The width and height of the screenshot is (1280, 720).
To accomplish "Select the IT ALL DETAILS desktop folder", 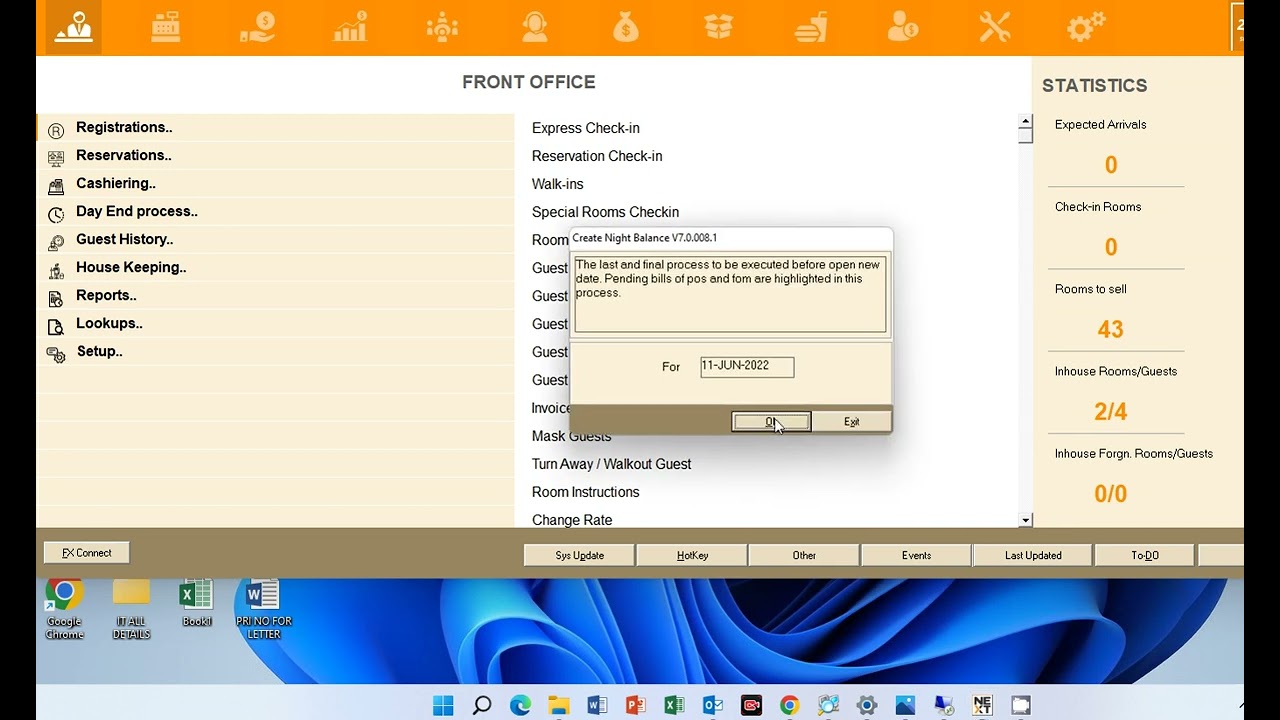I will [x=131, y=608].
